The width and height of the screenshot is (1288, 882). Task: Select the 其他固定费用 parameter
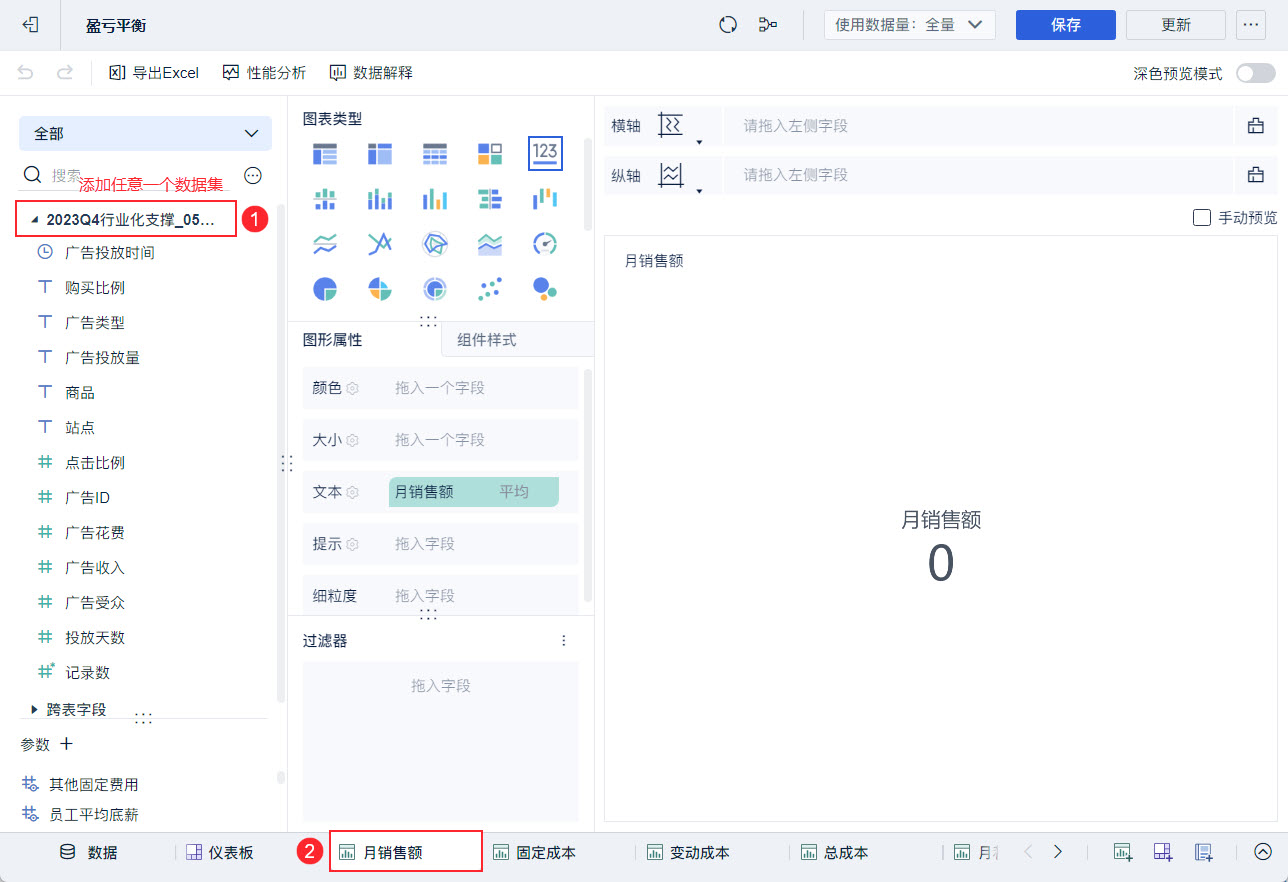point(94,785)
